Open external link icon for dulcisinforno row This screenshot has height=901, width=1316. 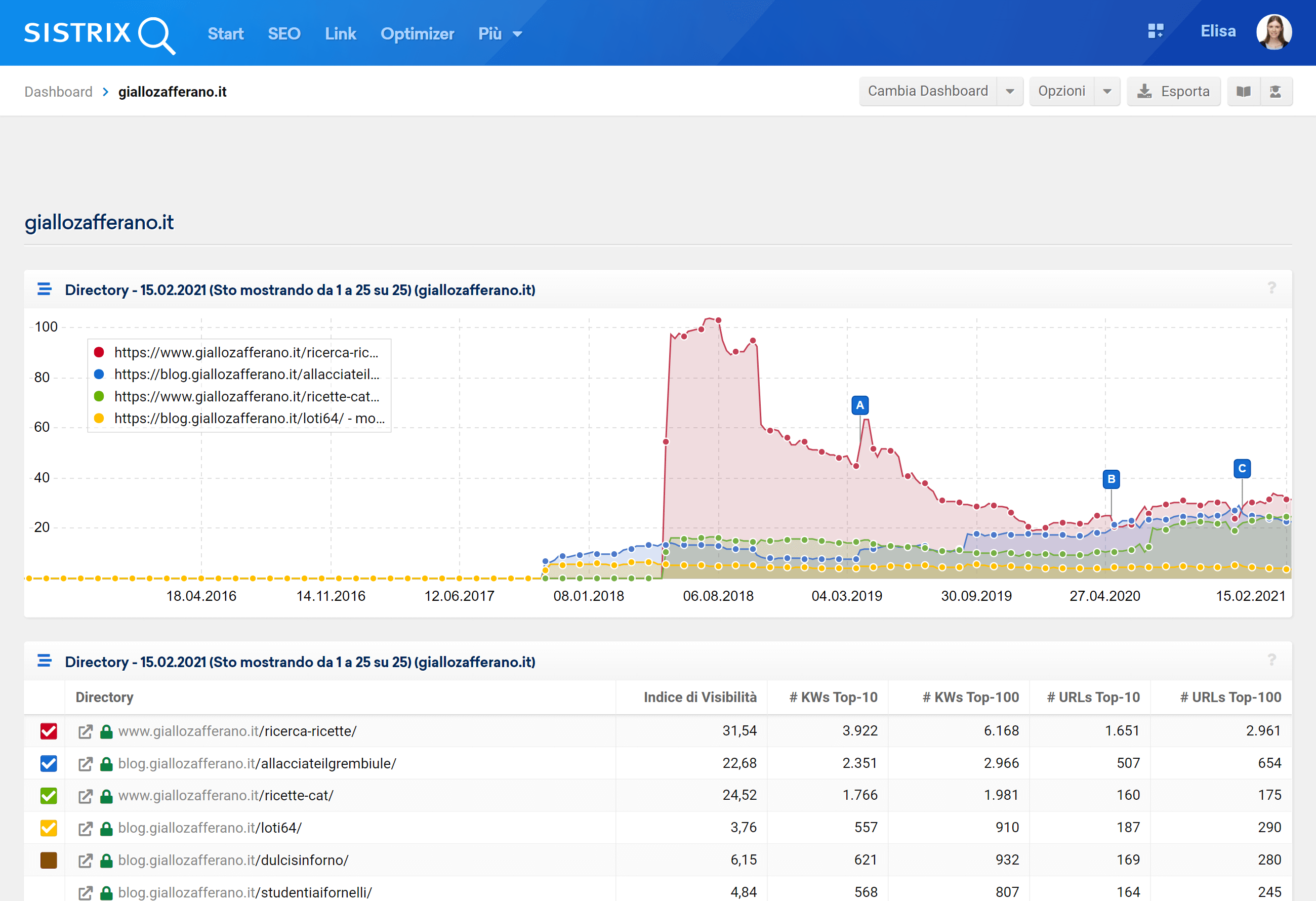pos(86,861)
